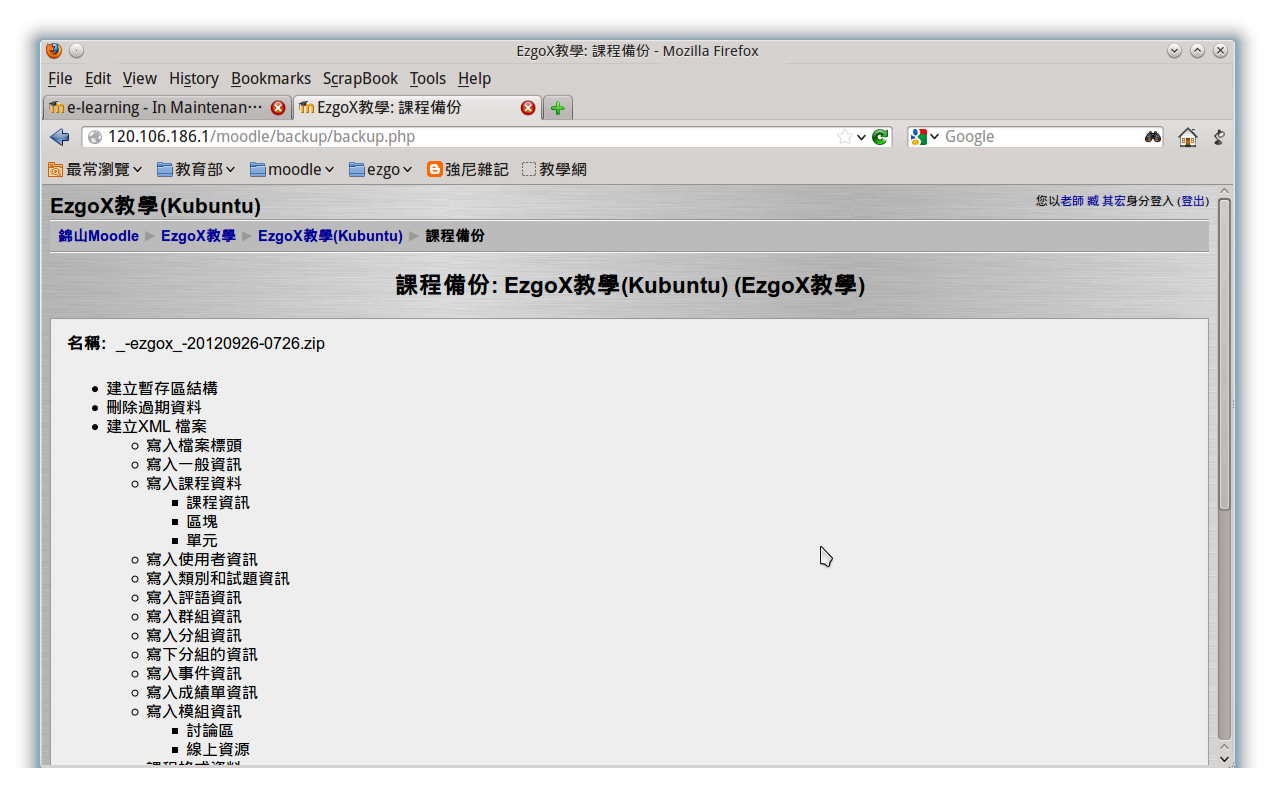Click the 寫入成績單資訊 list item
1275x809 pixels.
[202, 692]
